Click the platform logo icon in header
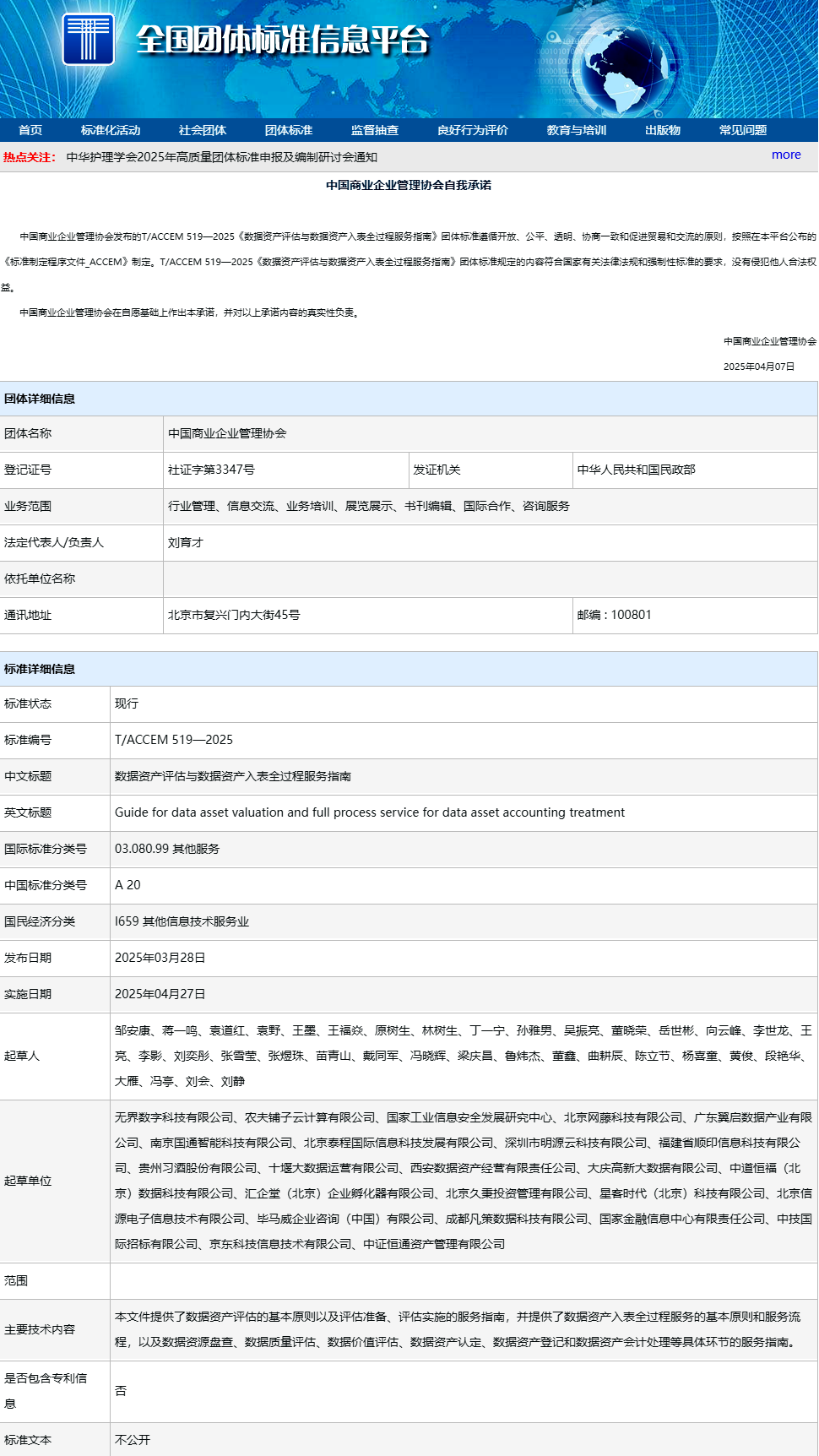819x1456 pixels. (89, 39)
